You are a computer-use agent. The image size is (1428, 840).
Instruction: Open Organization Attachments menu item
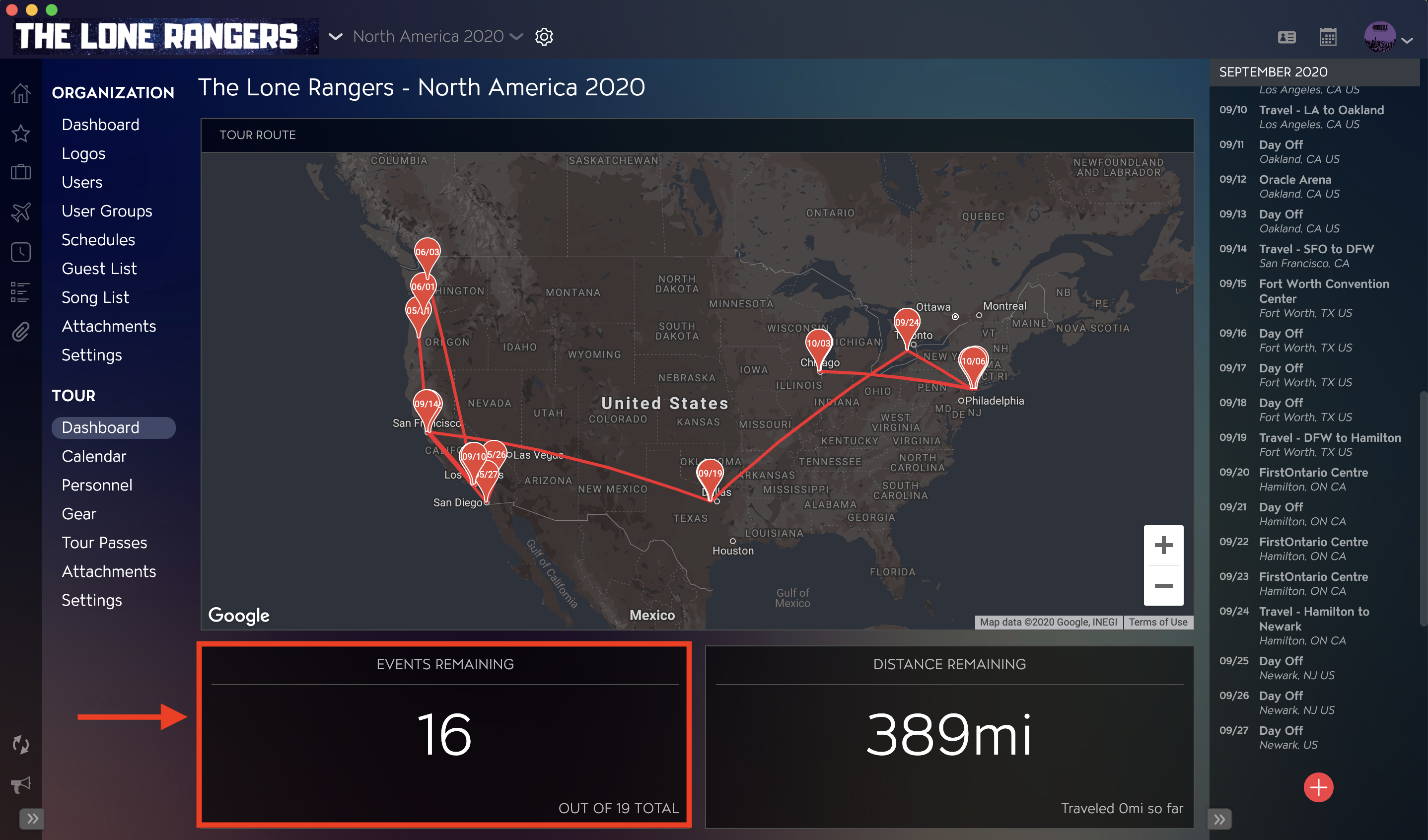tap(109, 326)
